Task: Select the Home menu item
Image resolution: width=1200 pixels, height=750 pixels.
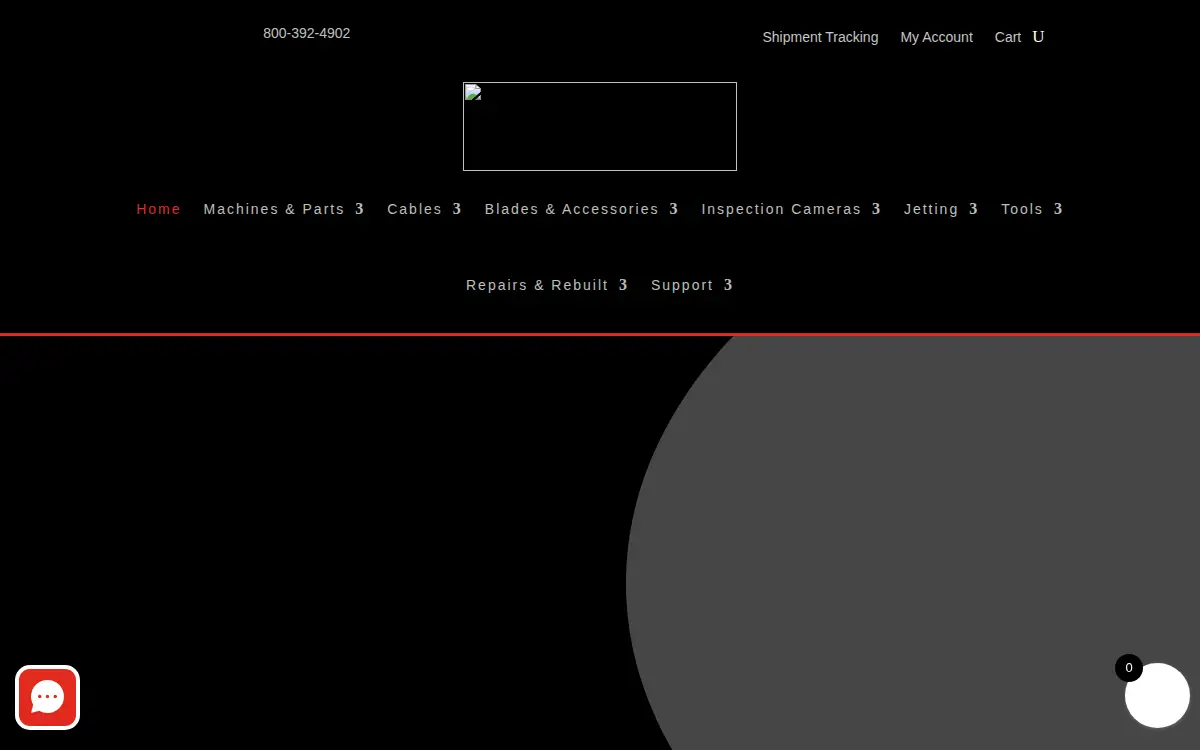Action: point(159,209)
